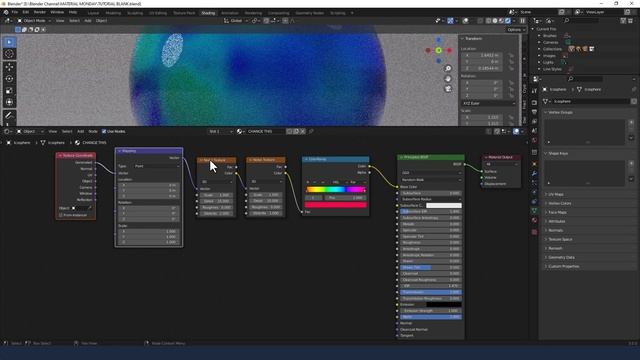The height and width of the screenshot is (360, 640).
Task: Expand the Brushes entry in the outliner
Action: coord(539,36)
